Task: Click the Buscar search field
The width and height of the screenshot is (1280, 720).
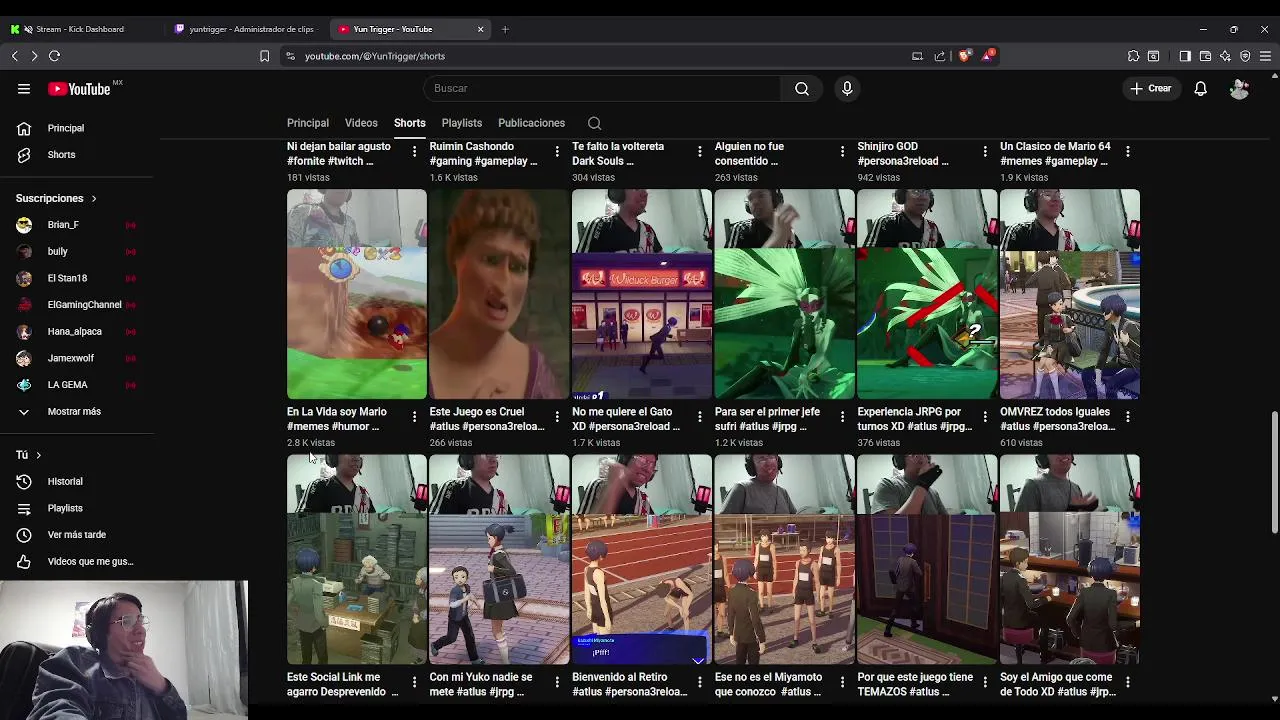Action: point(602,88)
